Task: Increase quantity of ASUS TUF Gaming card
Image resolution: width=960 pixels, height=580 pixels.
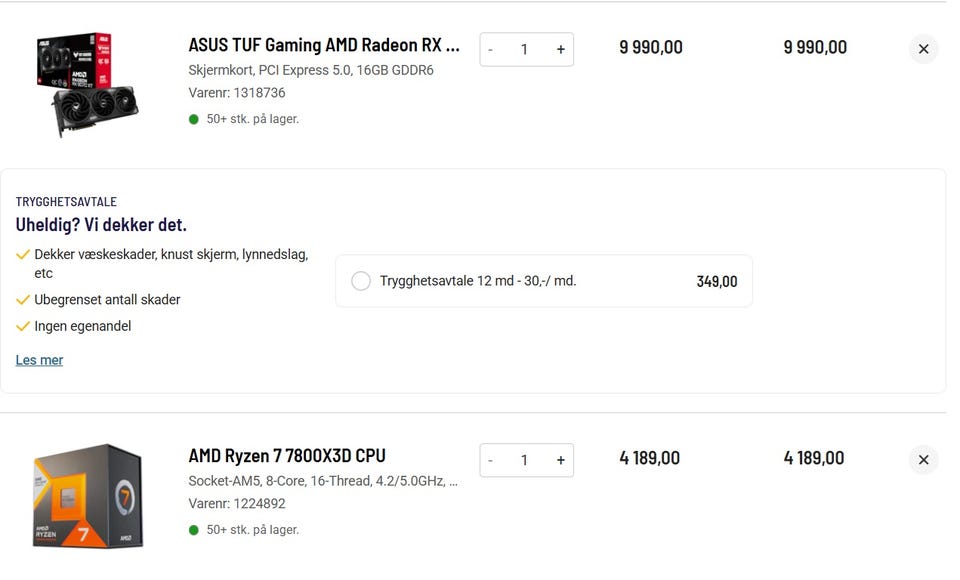Action: (560, 50)
